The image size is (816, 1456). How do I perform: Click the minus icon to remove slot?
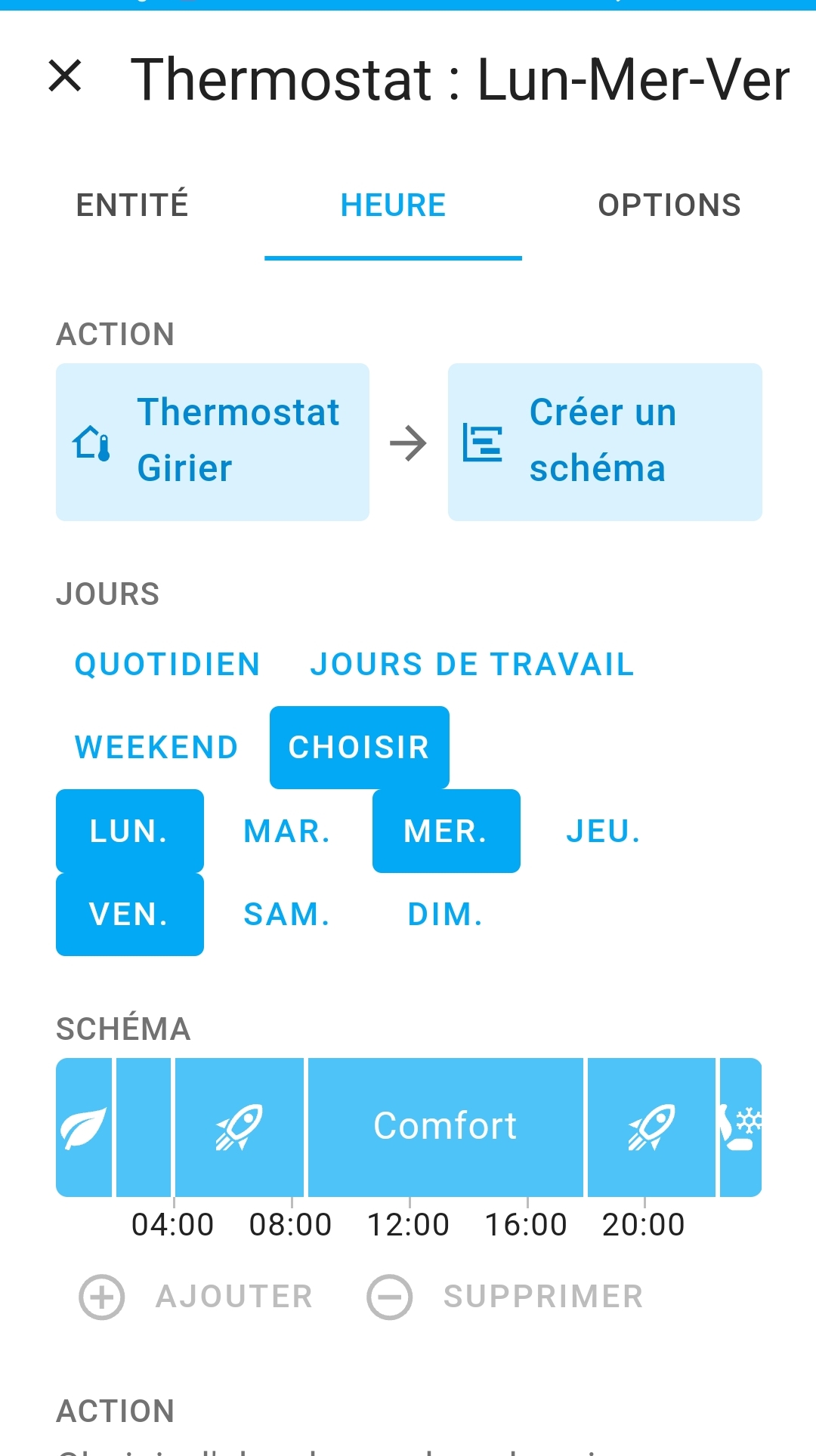pos(390,1297)
